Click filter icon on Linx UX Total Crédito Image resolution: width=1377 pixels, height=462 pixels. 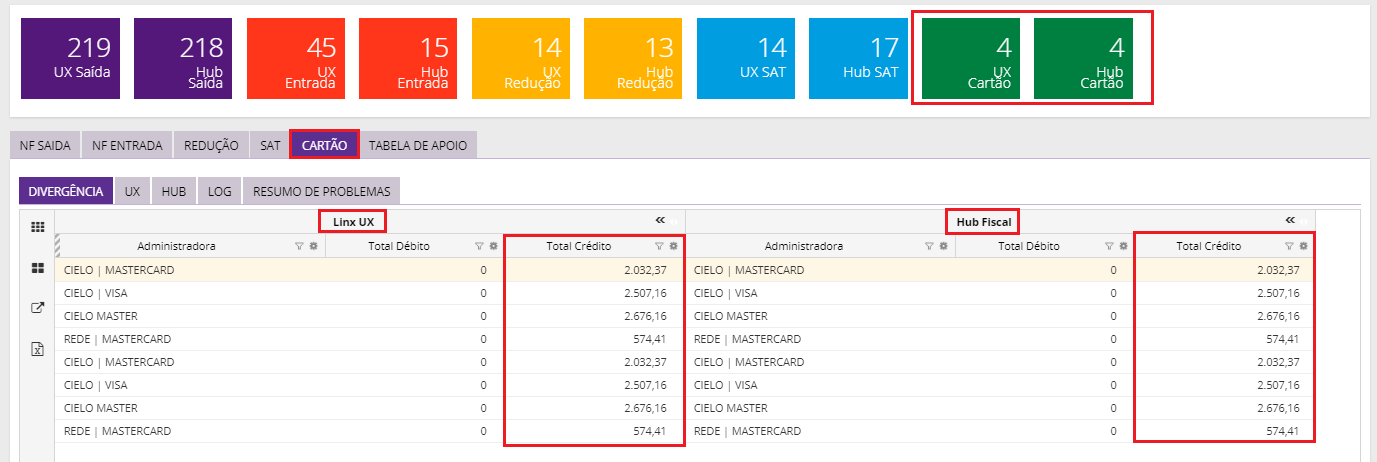pos(659,246)
